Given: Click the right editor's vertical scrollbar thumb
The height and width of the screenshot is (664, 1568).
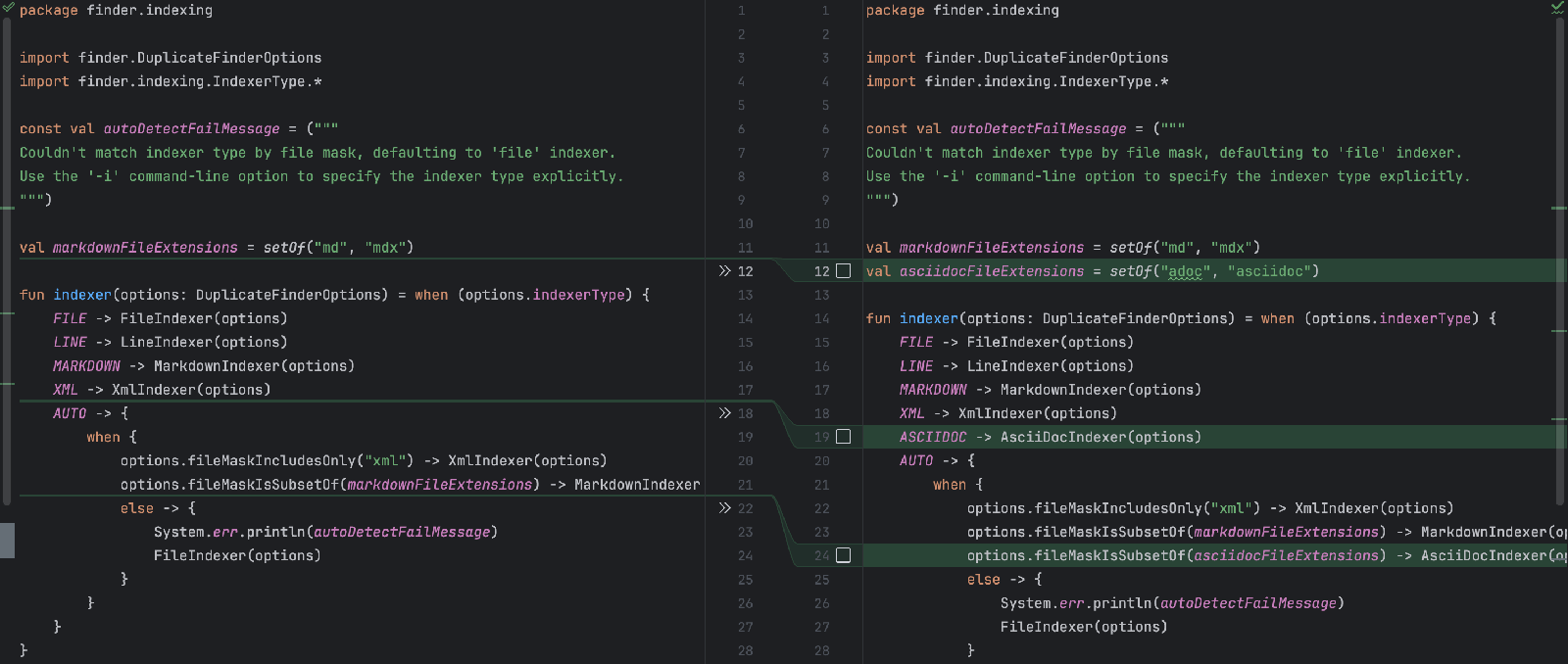Looking at the screenshot, I should 1560,260.
